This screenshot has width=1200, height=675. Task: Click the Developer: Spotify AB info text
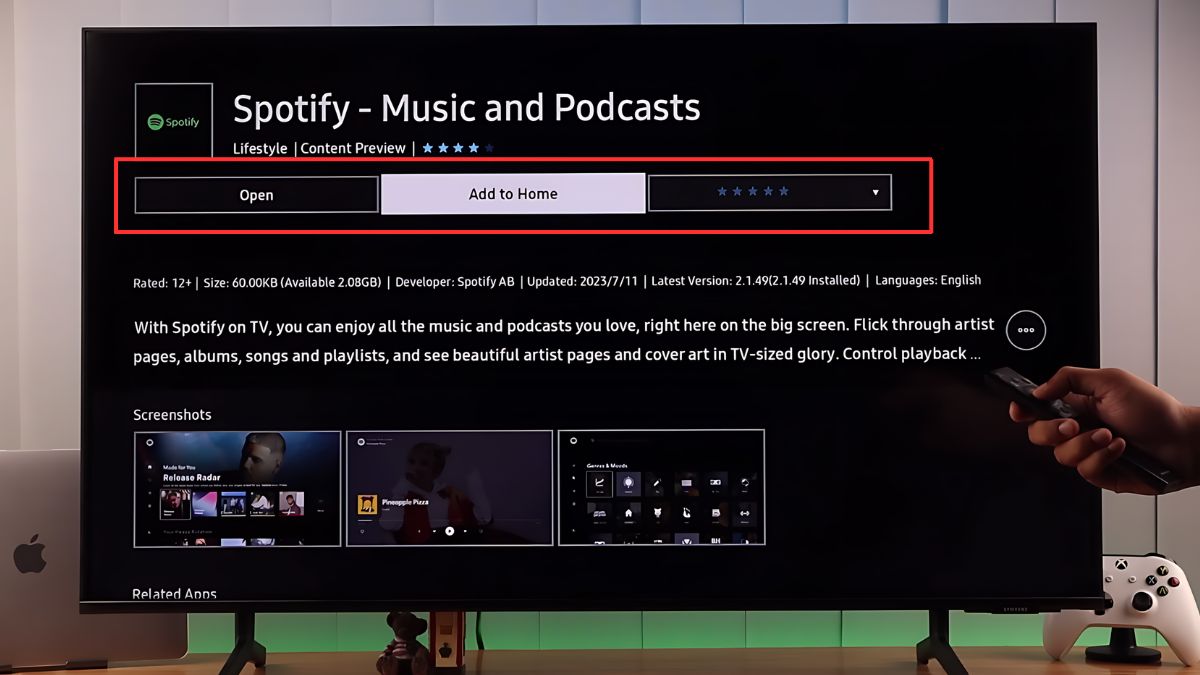[x=455, y=281]
